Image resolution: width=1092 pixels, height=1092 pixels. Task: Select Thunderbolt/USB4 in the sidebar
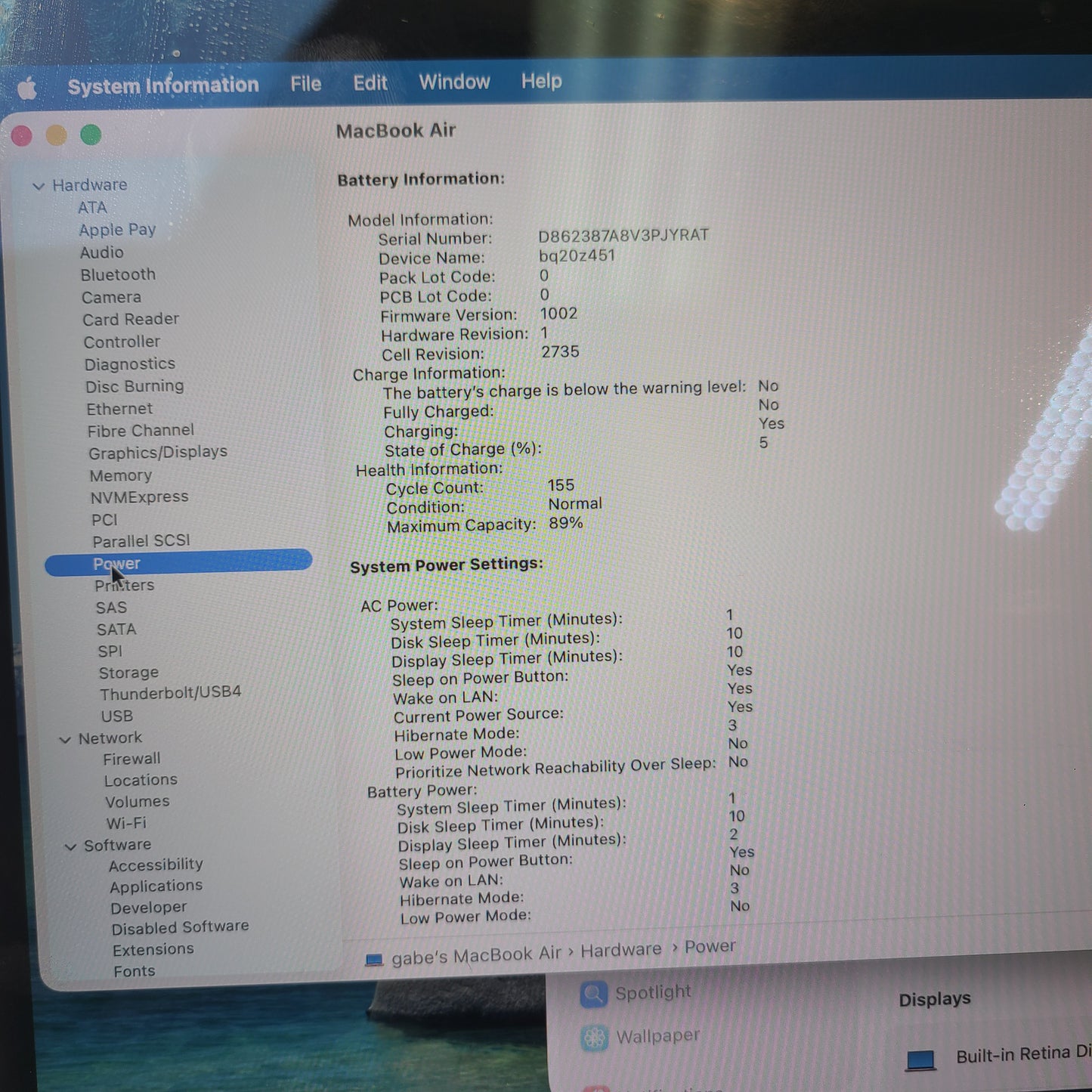tap(171, 693)
